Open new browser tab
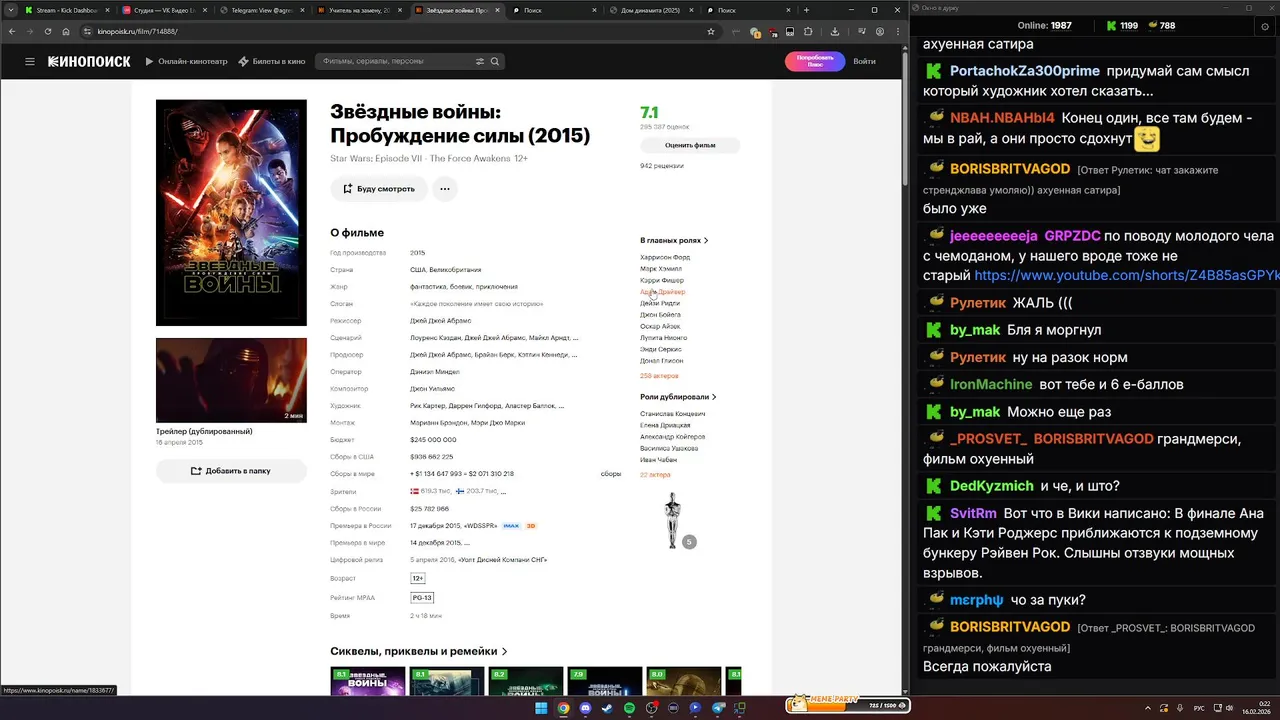This screenshot has width=1280, height=720. [808, 10]
